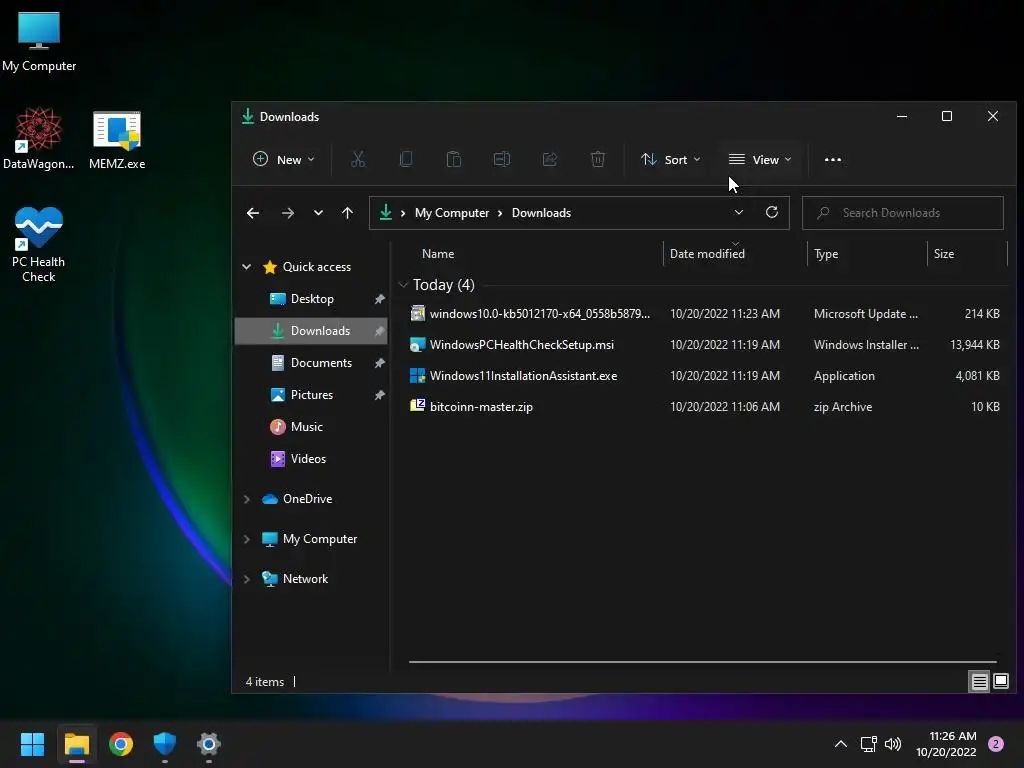The height and width of the screenshot is (768, 1024).
Task: Select Desktop in Quick access
Action: 311,299
